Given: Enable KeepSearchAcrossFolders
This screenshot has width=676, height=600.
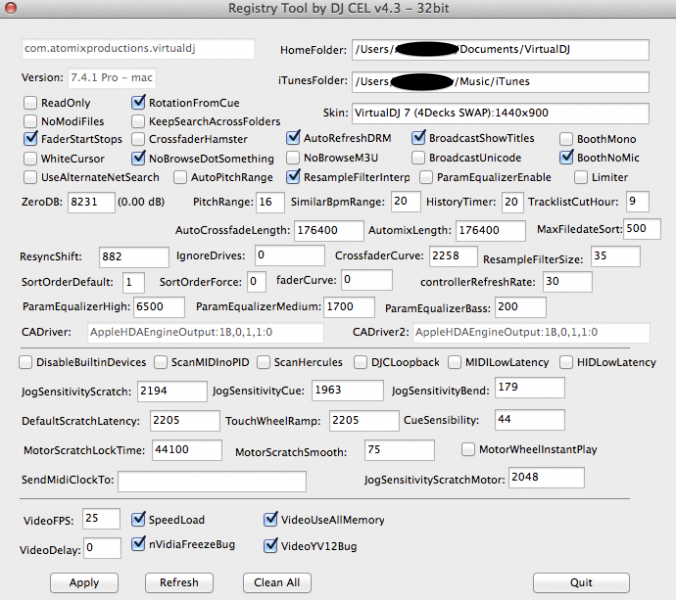Looking at the screenshot, I should click(138, 122).
